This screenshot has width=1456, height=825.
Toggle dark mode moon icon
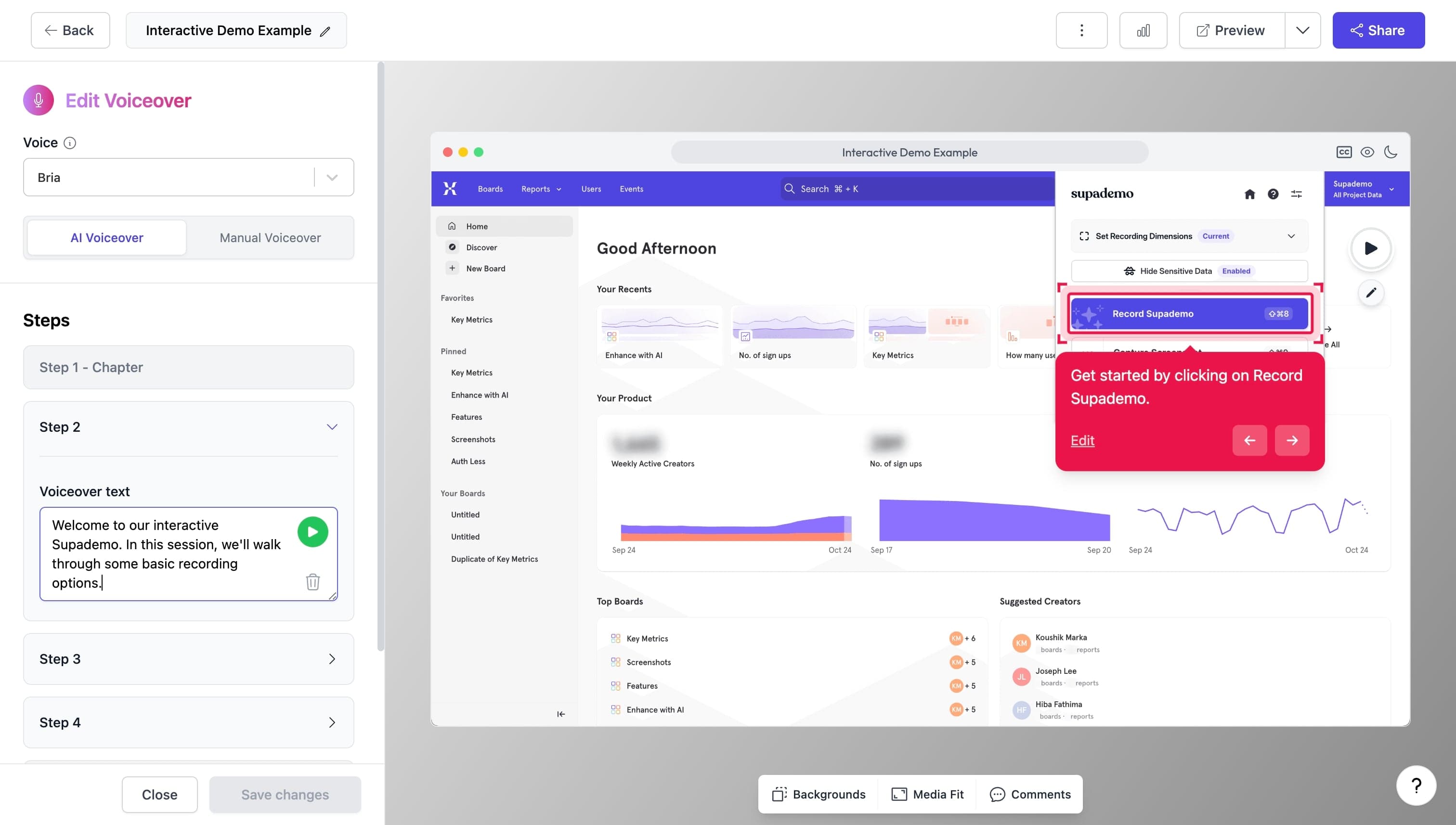coord(1390,152)
